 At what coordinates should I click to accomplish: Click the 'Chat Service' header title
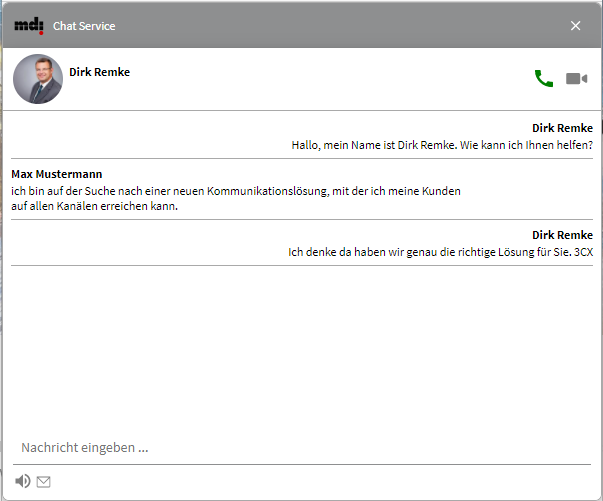click(x=84, y=26)
